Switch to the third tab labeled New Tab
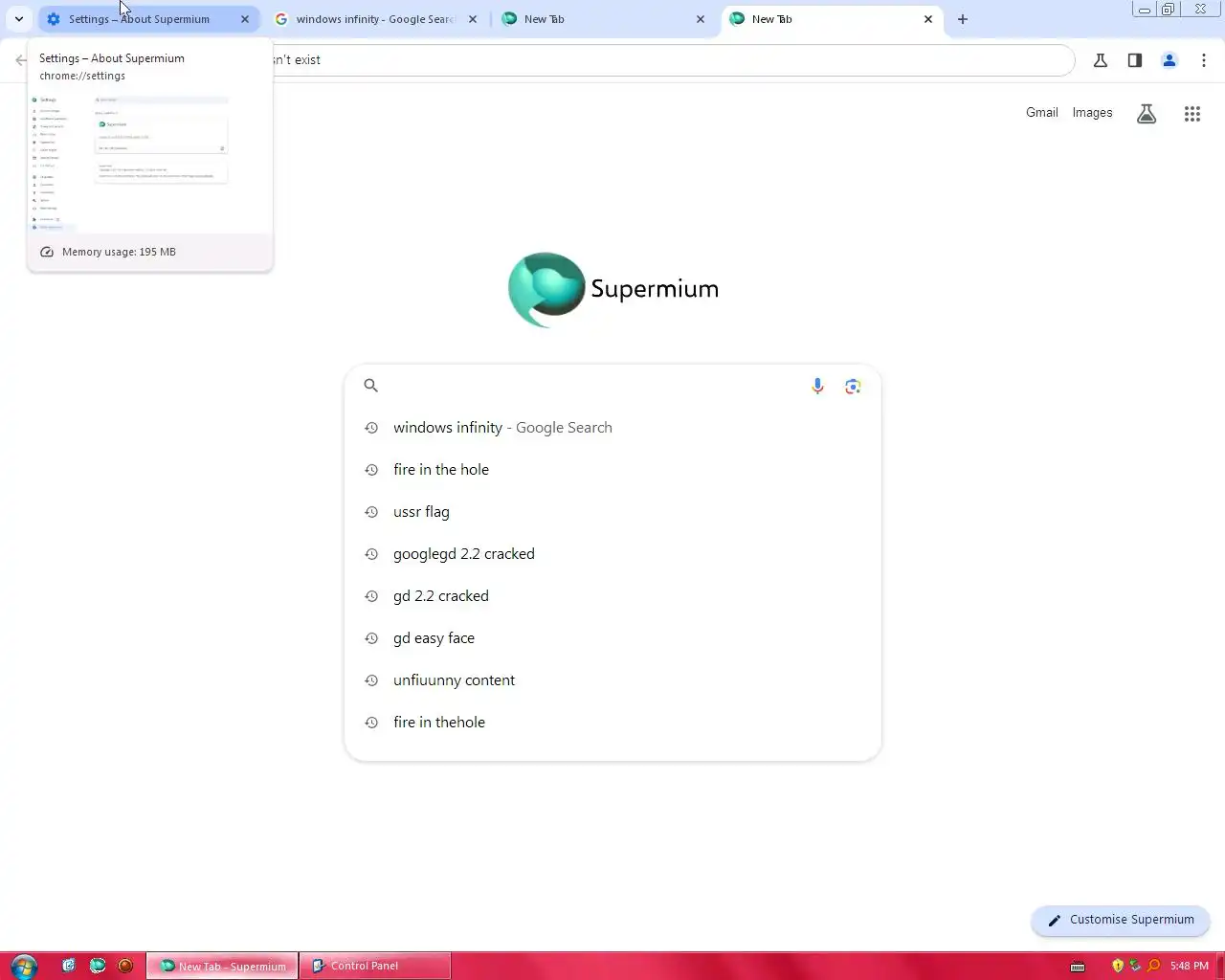Screen dimensions: 1225x980 coord(603,19)
